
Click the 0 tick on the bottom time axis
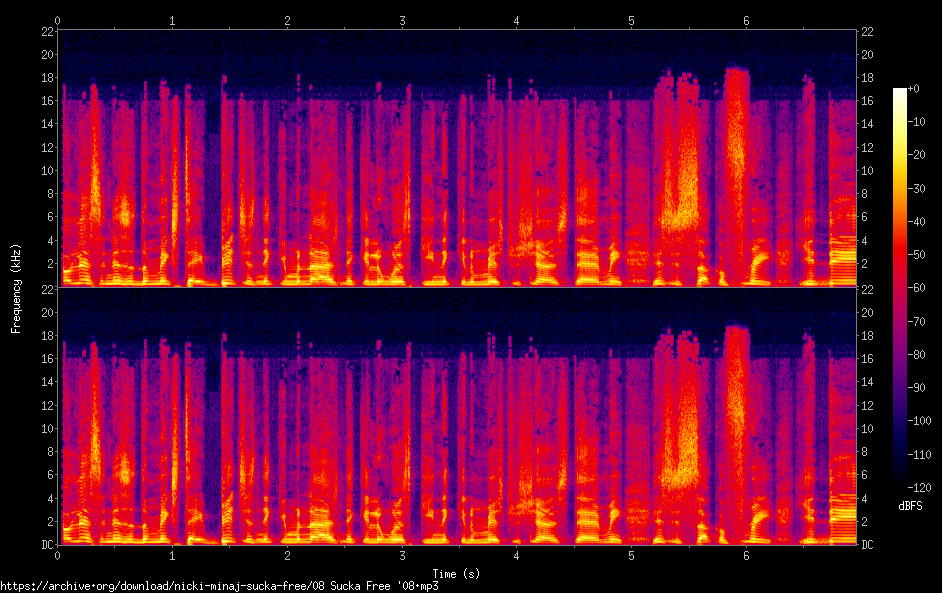[58, 554]
